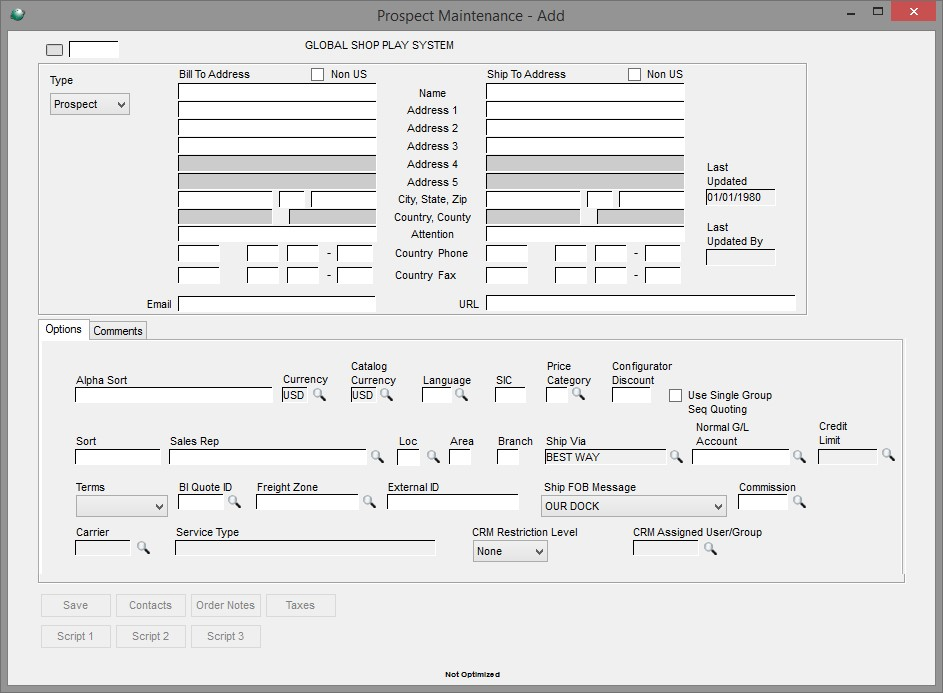
Task: Click the Ship Via field with BEST WAY
Action: pyautogui.click(x=606, y=457)
